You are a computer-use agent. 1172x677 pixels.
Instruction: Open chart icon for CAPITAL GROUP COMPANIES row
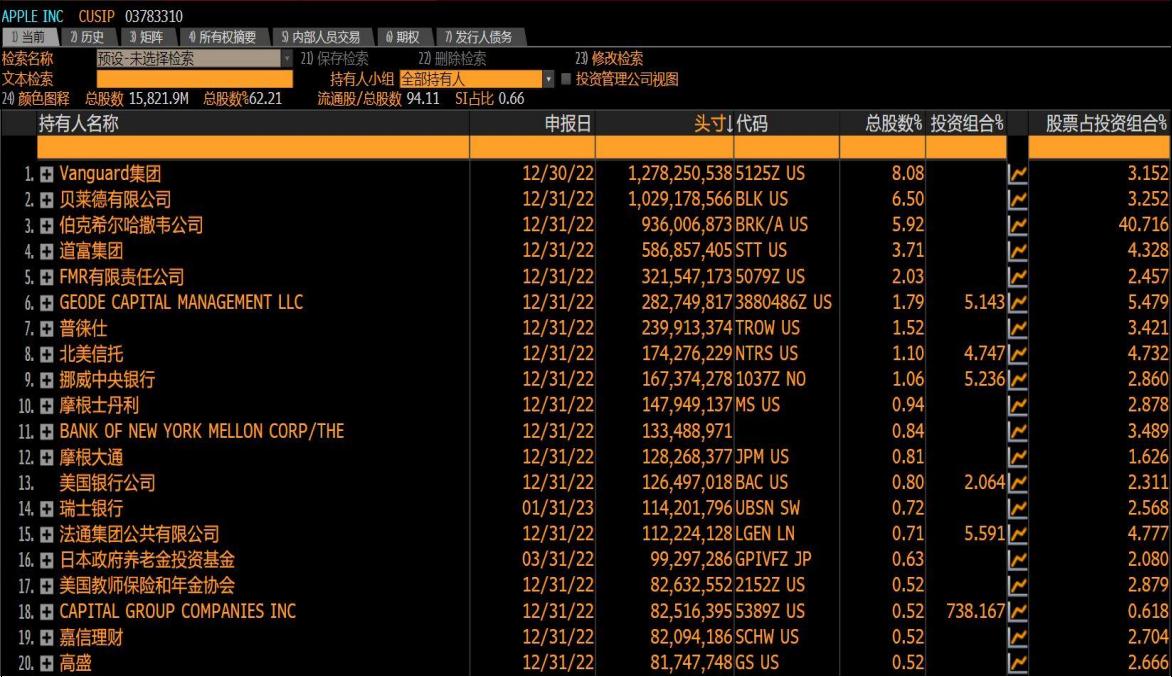[1017, 611]
